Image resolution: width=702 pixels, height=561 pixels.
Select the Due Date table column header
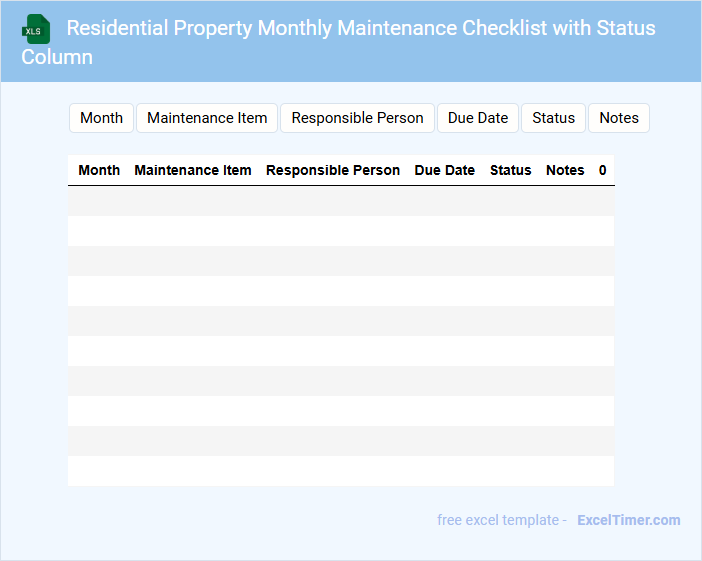[x=445, y=170]
